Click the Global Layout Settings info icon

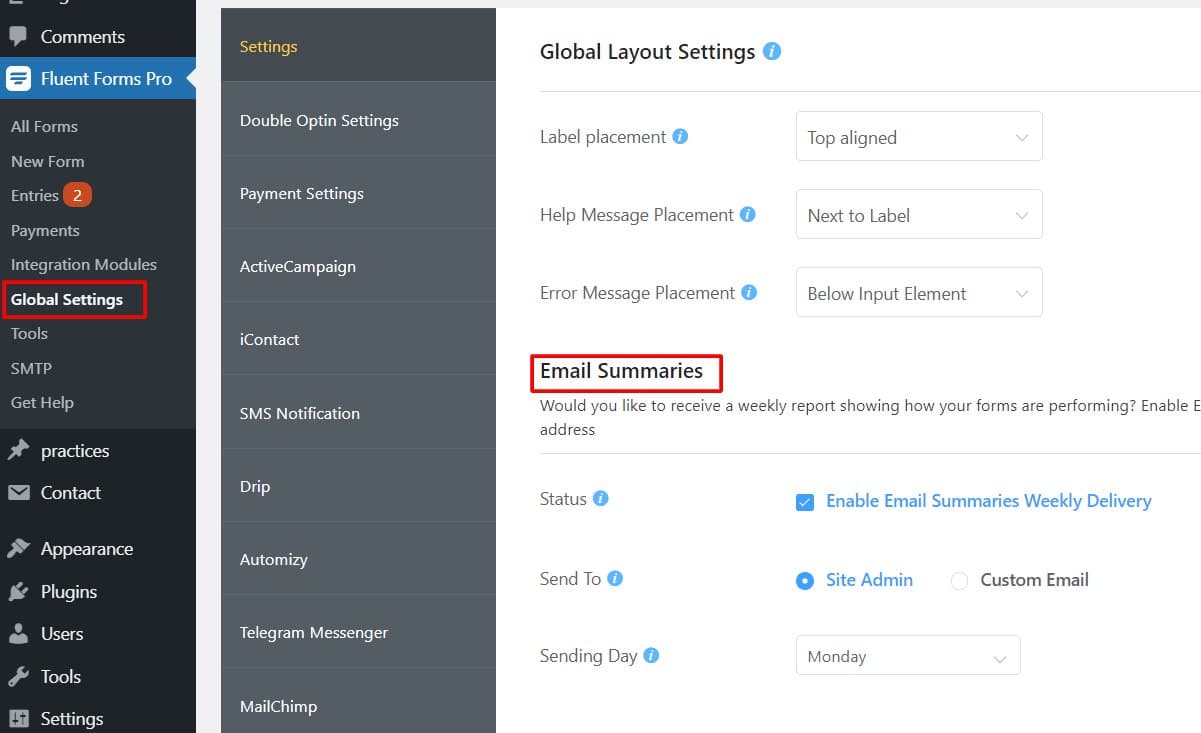[772, 51]
